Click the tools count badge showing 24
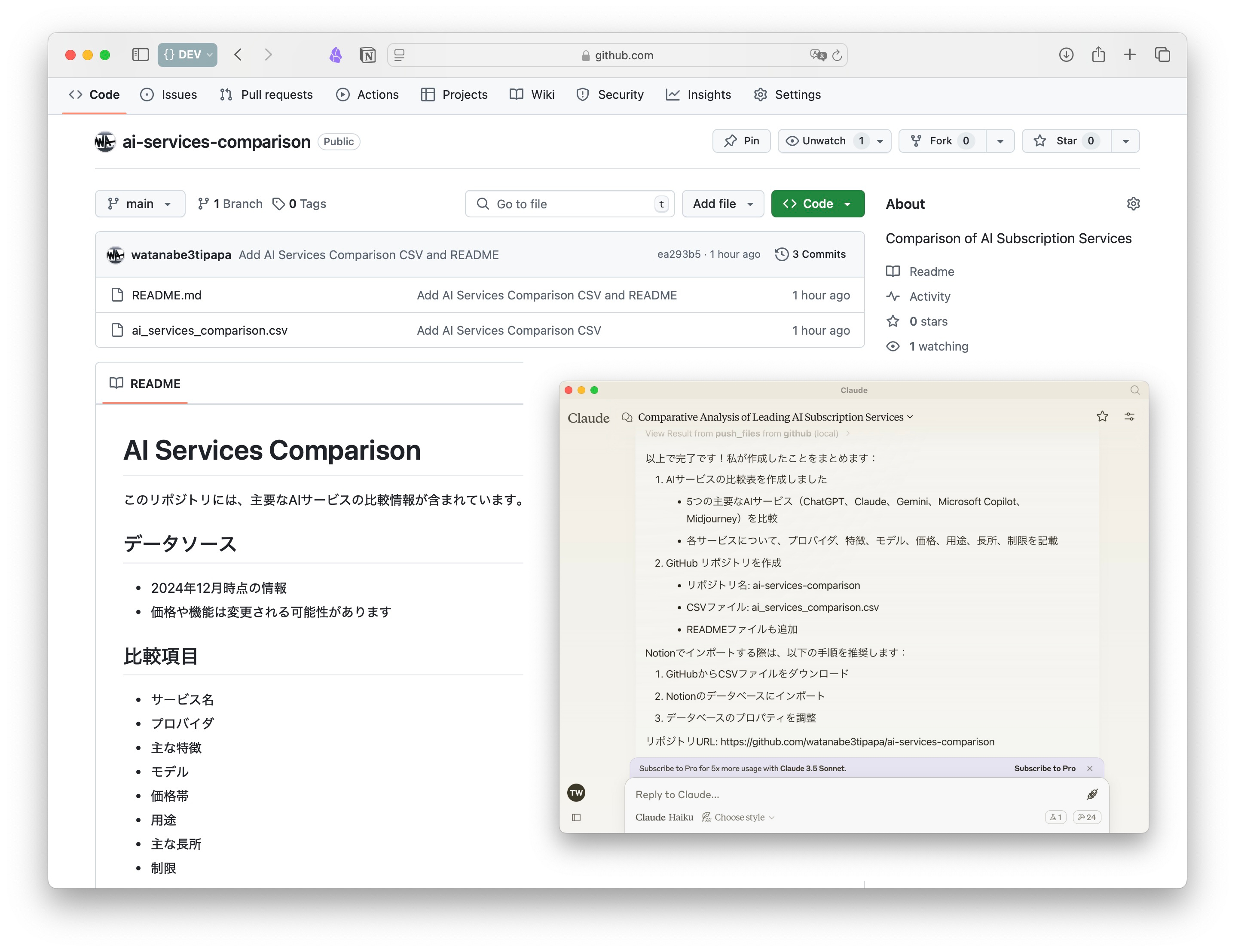 pos(1086,818)
